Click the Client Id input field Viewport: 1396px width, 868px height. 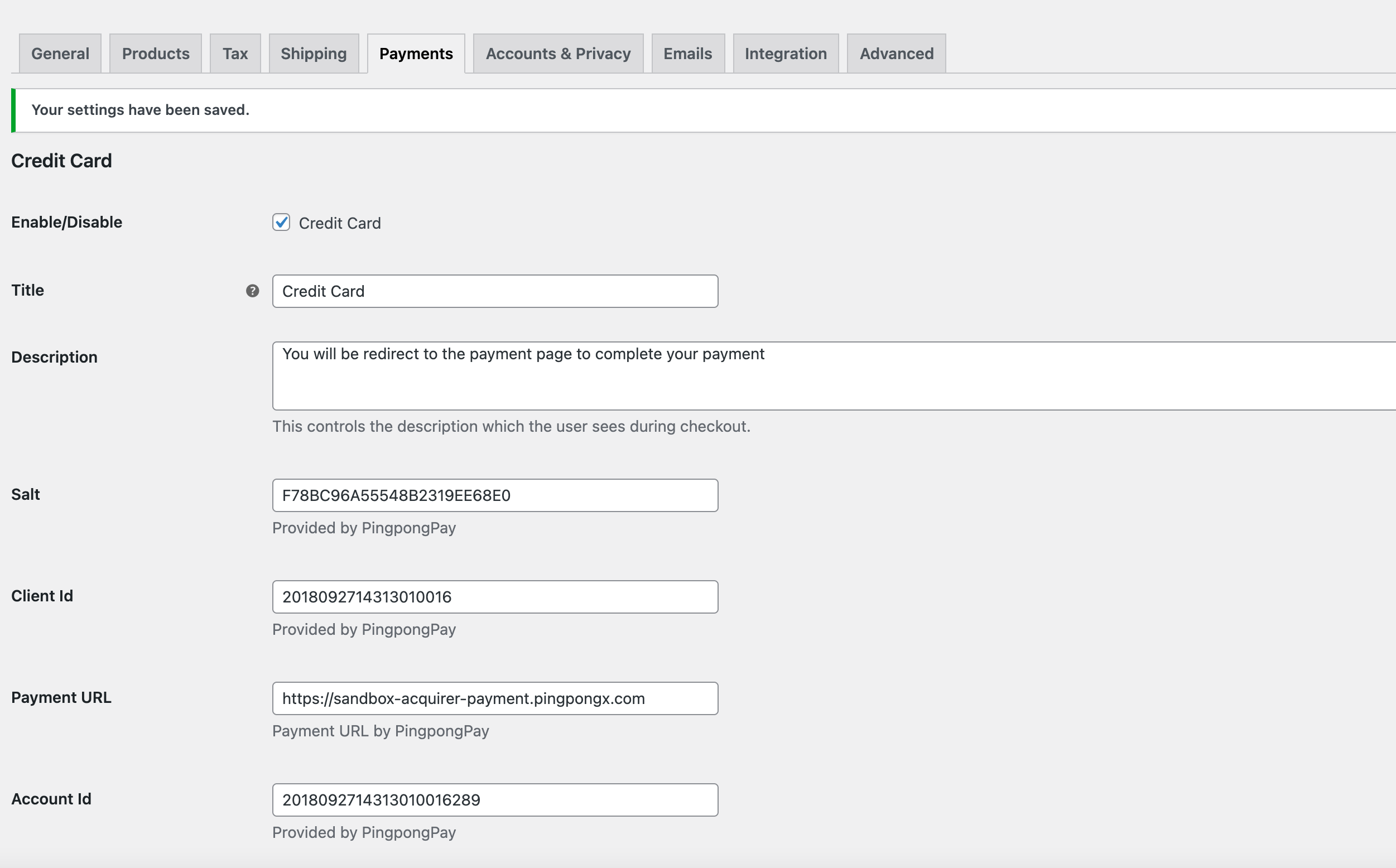coord(495,597)
